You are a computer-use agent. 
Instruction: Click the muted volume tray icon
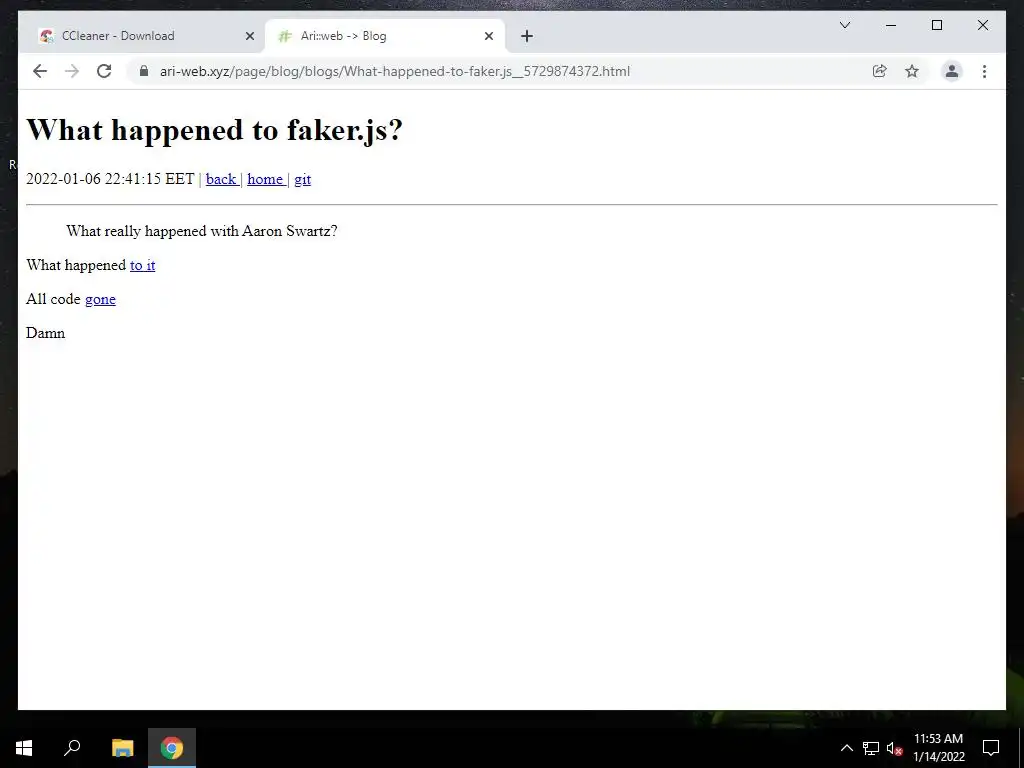tap(894, 748)
